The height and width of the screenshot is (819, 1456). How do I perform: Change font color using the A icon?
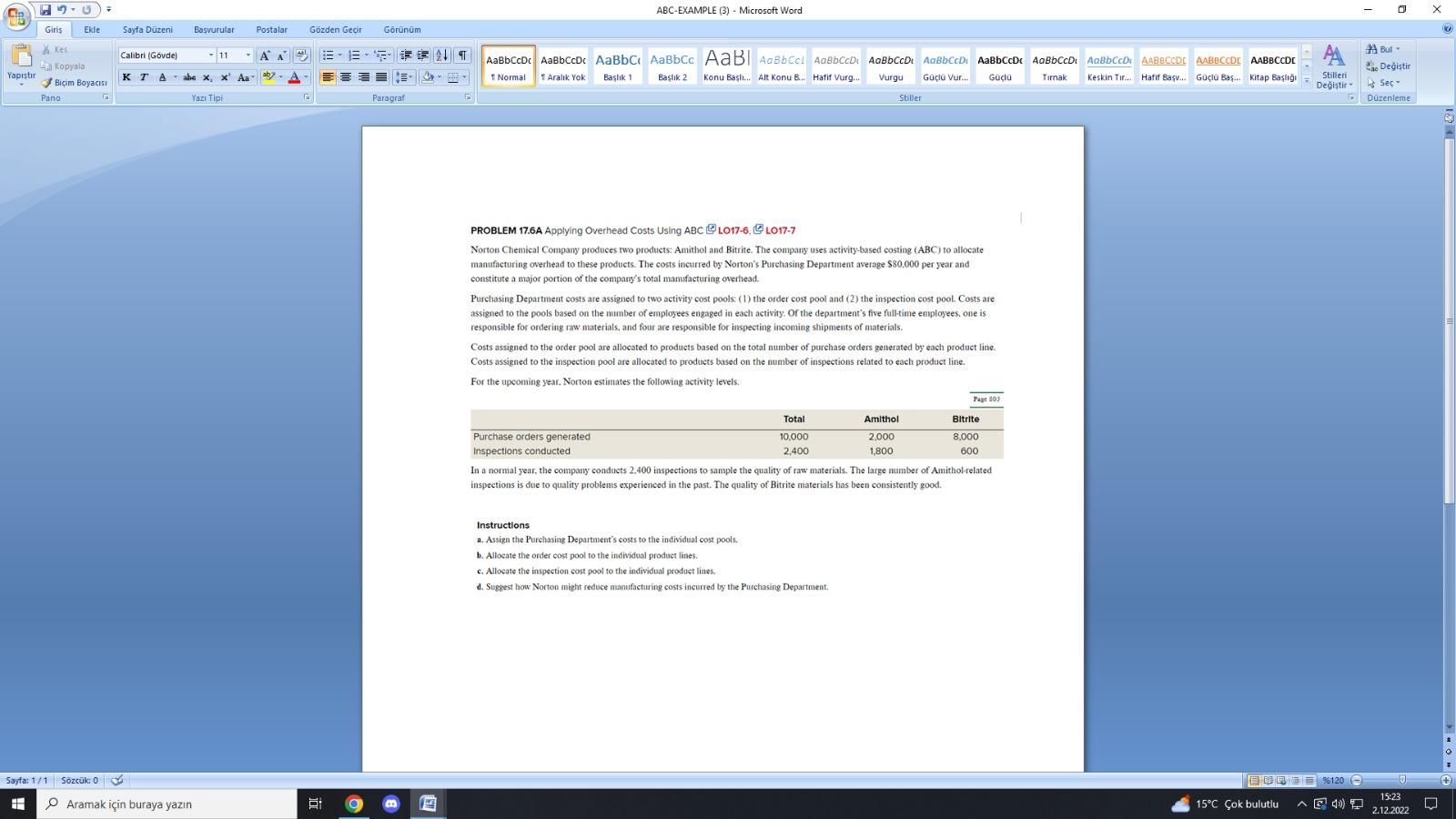click(x=293, y=76)
